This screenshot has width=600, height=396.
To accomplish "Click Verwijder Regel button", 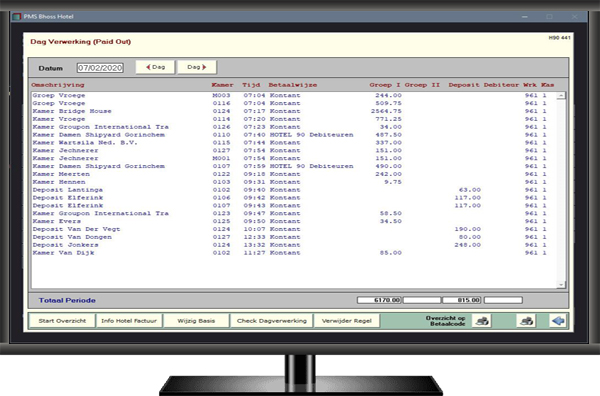I will [x=347, y=321].
